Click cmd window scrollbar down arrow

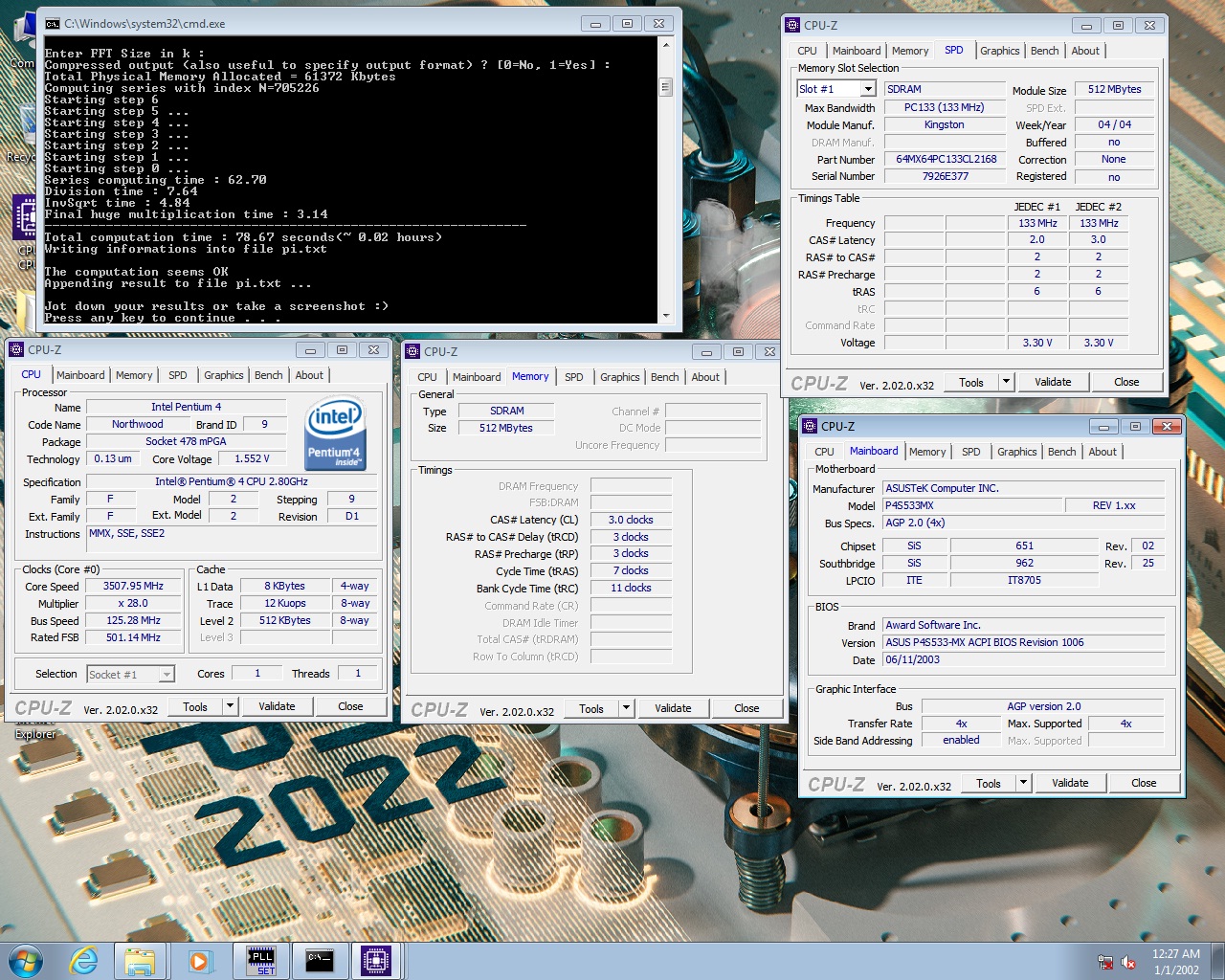point(666,315)
